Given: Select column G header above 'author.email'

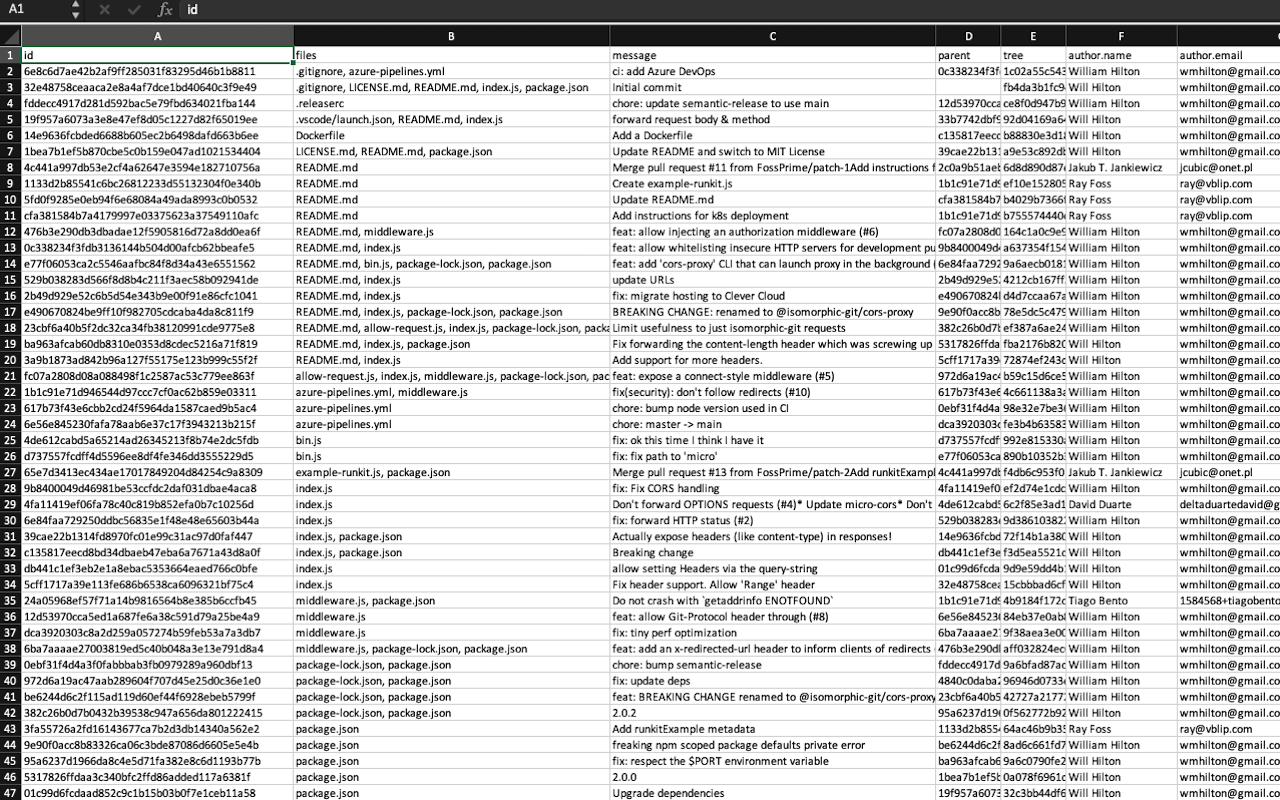Looking at the screenshot, I should tap(1227, 35).
